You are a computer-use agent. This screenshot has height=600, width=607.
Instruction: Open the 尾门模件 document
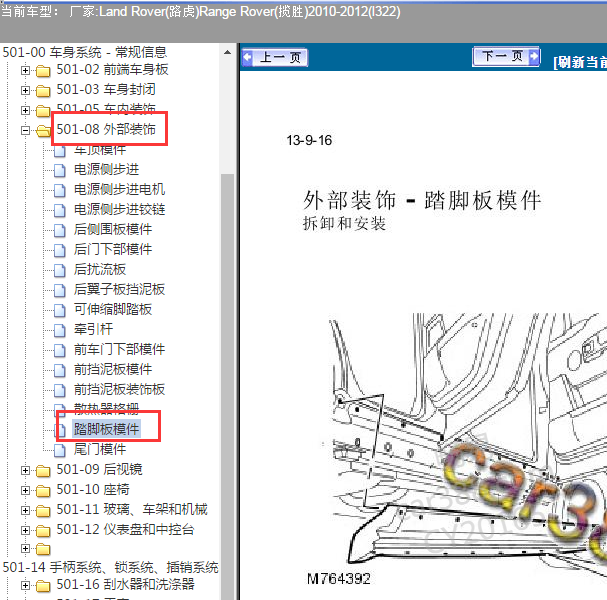100,449
